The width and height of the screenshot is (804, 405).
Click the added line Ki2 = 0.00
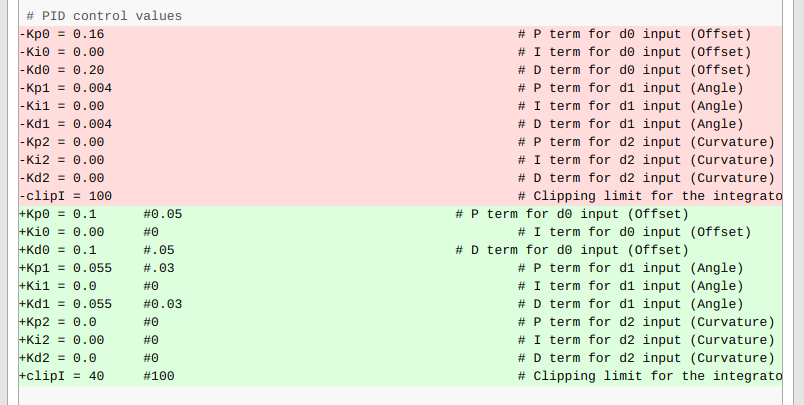pos(400,340)
